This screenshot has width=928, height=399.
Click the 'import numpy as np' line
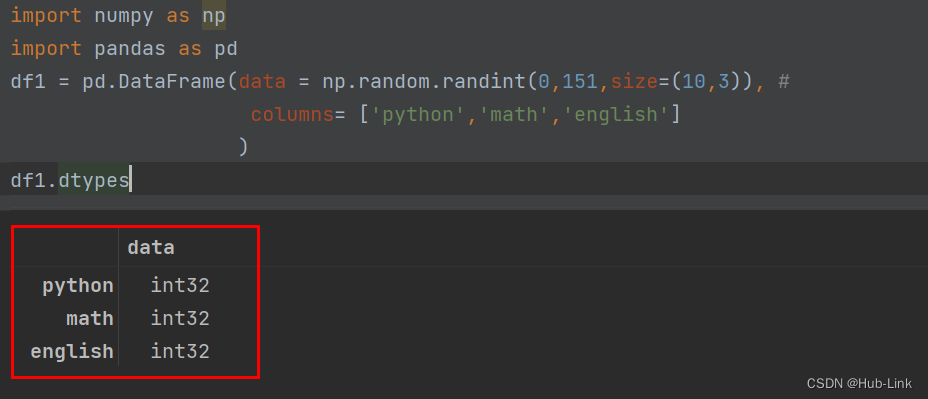[x=118, y=16]
